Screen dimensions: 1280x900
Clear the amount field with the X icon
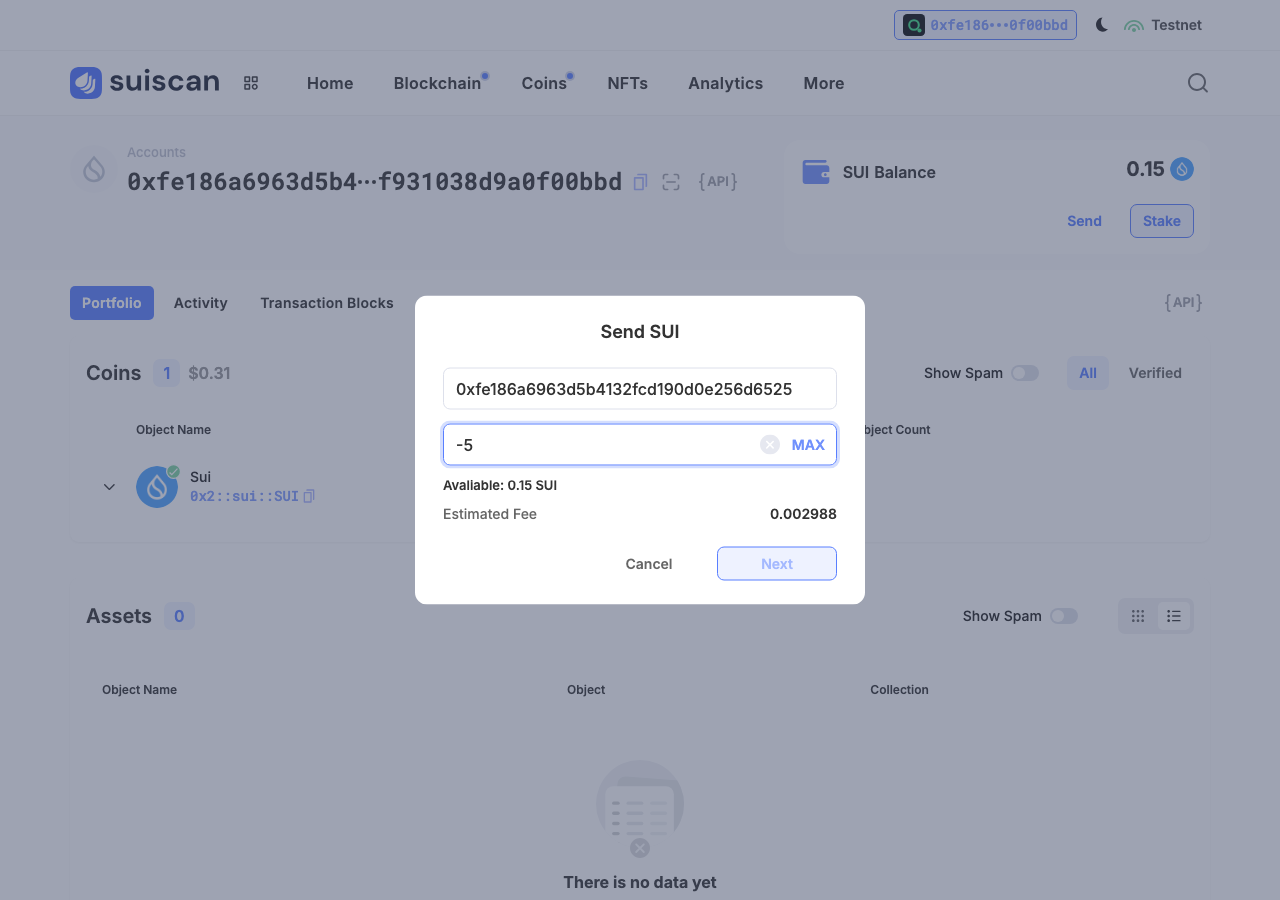[x=770, y=445]
